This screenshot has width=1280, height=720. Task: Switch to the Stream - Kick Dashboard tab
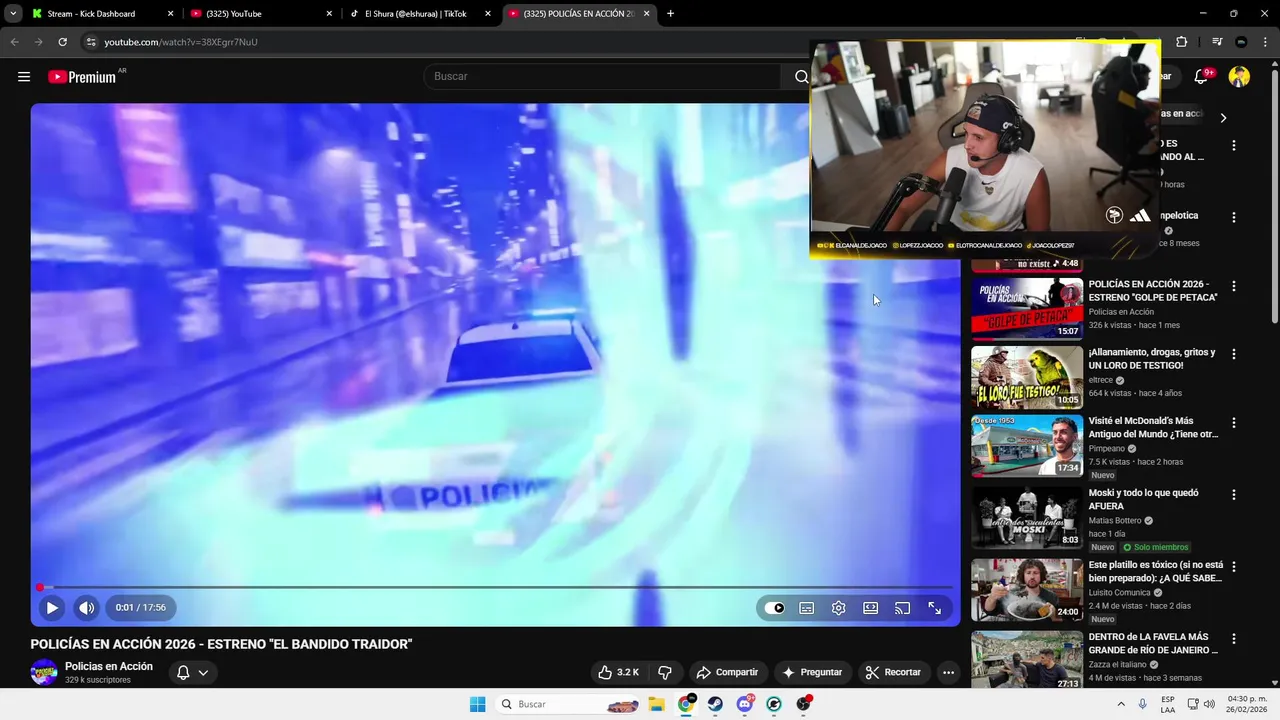(x=90, y=14)
